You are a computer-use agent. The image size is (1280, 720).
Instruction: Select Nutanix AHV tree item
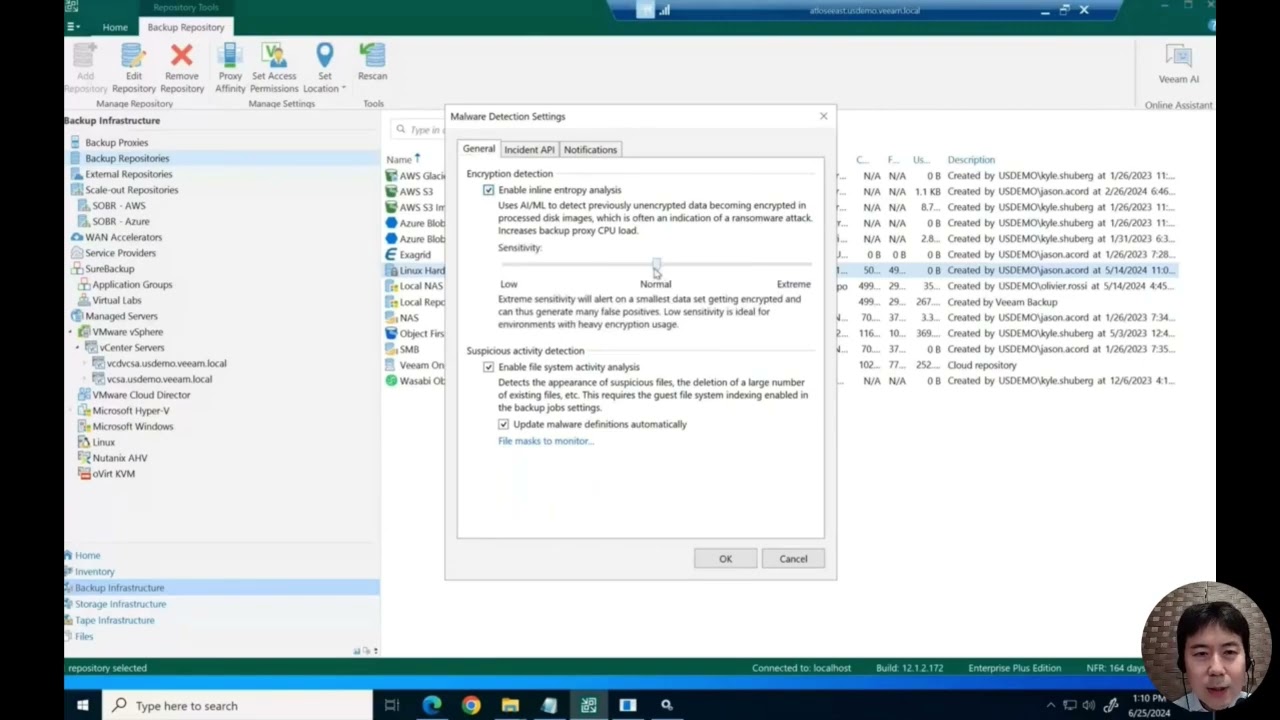(120, 458)
